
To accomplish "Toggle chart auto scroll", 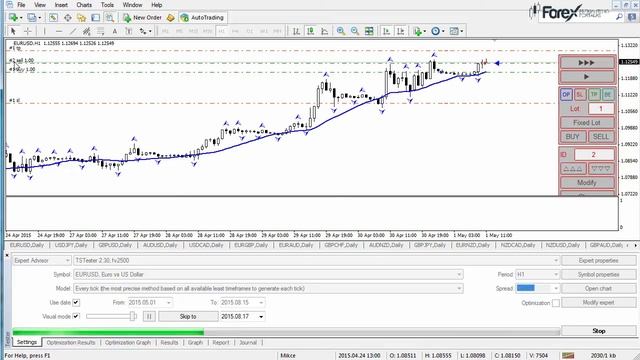I will point(386,31).
